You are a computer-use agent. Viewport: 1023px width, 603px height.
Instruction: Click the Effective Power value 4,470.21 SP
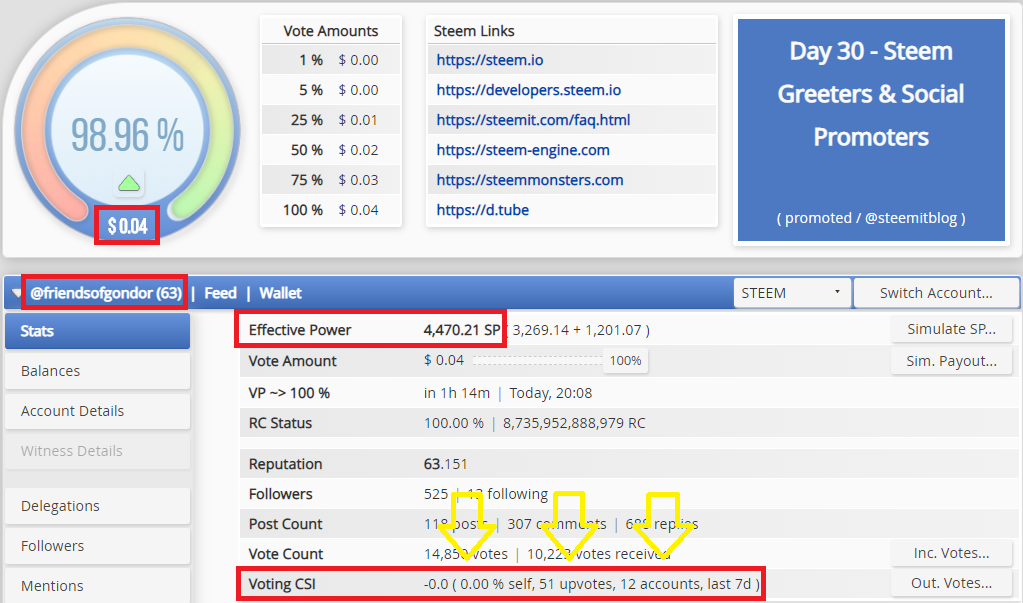pos(462,330)
